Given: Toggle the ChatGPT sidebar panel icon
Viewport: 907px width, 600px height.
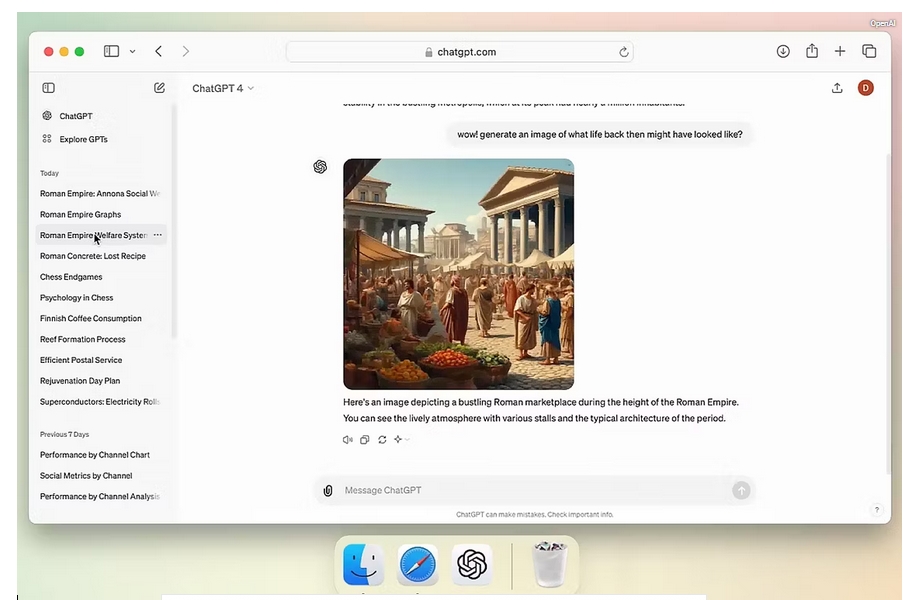Looking at the screenshot, I should (49, 88).
